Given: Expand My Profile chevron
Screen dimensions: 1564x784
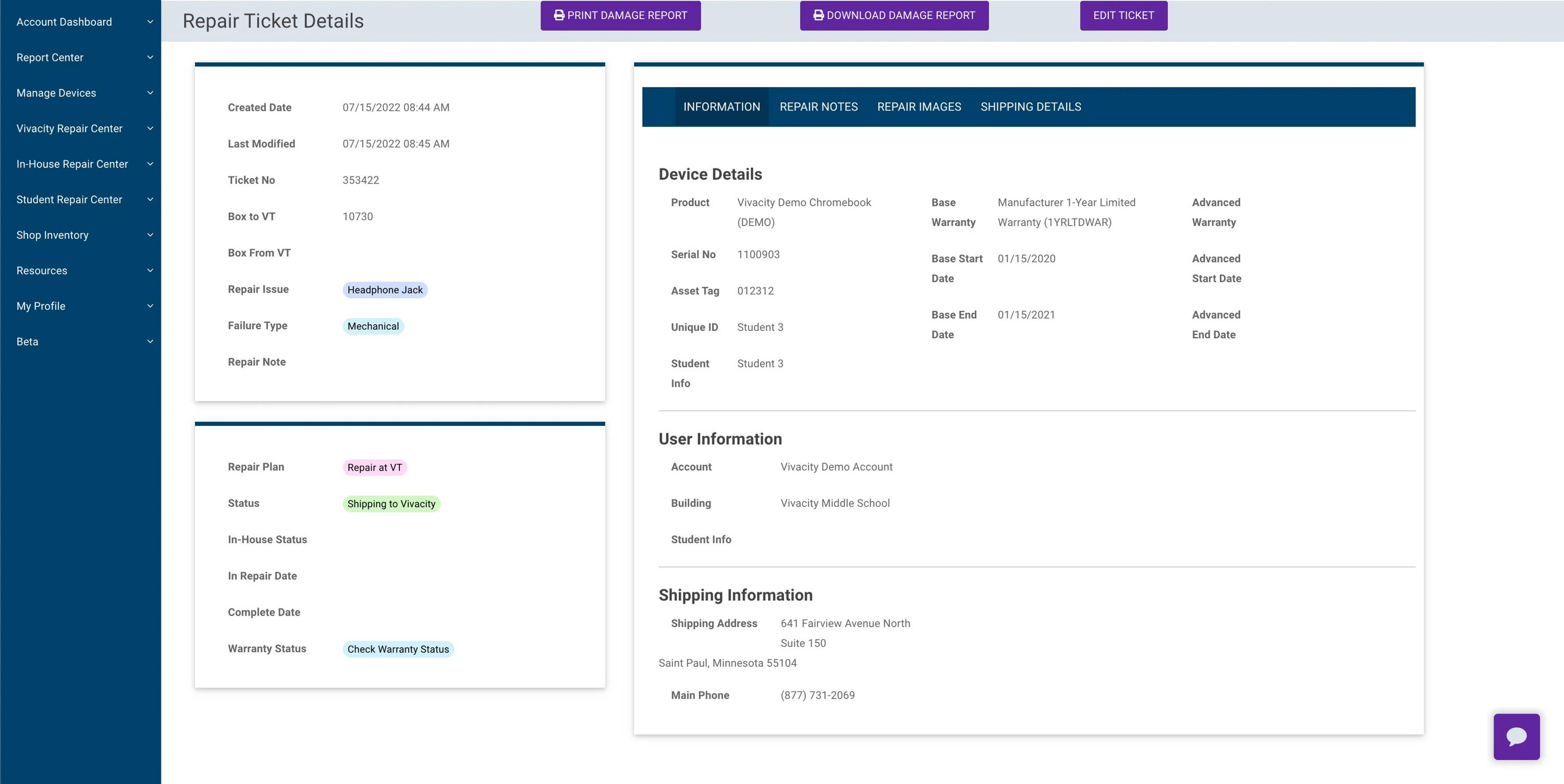Looking at the screenshot, I should [150, 306].
